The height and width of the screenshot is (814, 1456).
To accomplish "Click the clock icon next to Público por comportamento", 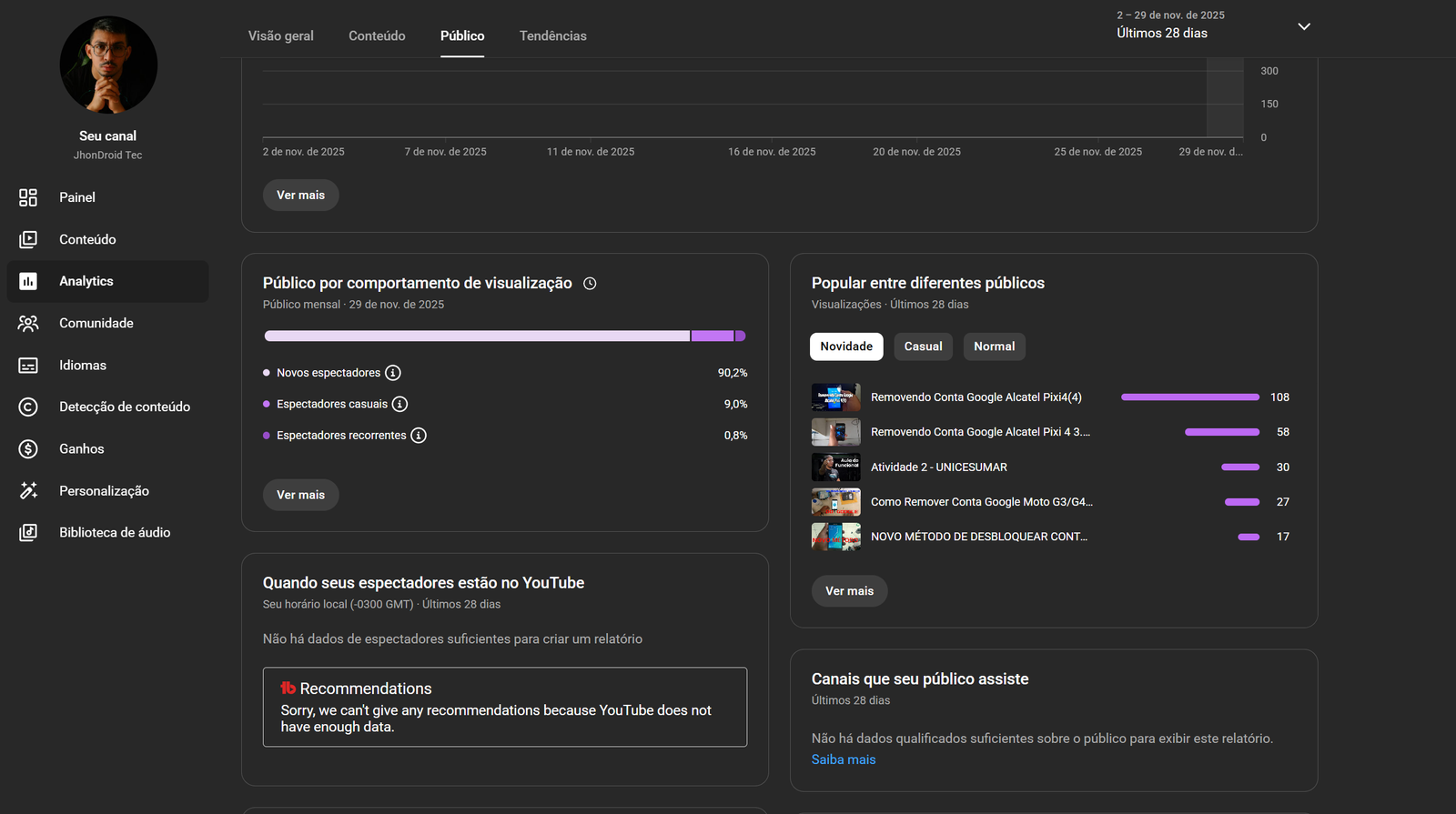I will [x=590, y=284].
